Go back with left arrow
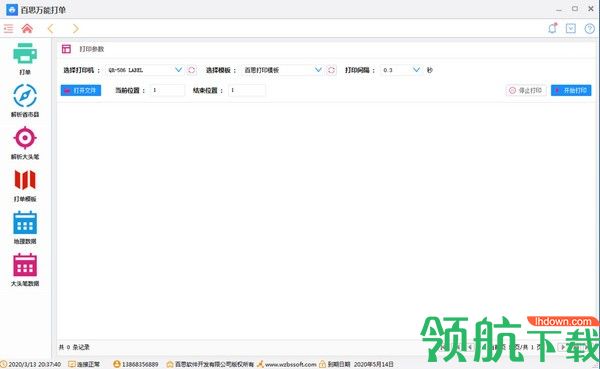The width and height of the screenshot is (600, 369). 51,29
